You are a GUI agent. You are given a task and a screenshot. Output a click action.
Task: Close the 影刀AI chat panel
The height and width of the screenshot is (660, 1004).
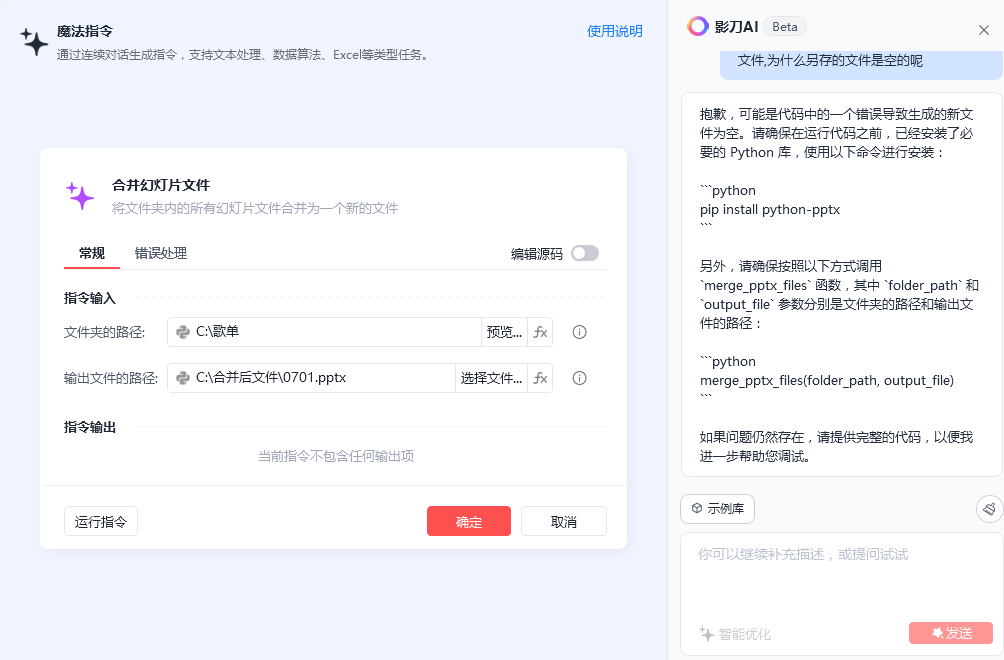tap(984, 30)
